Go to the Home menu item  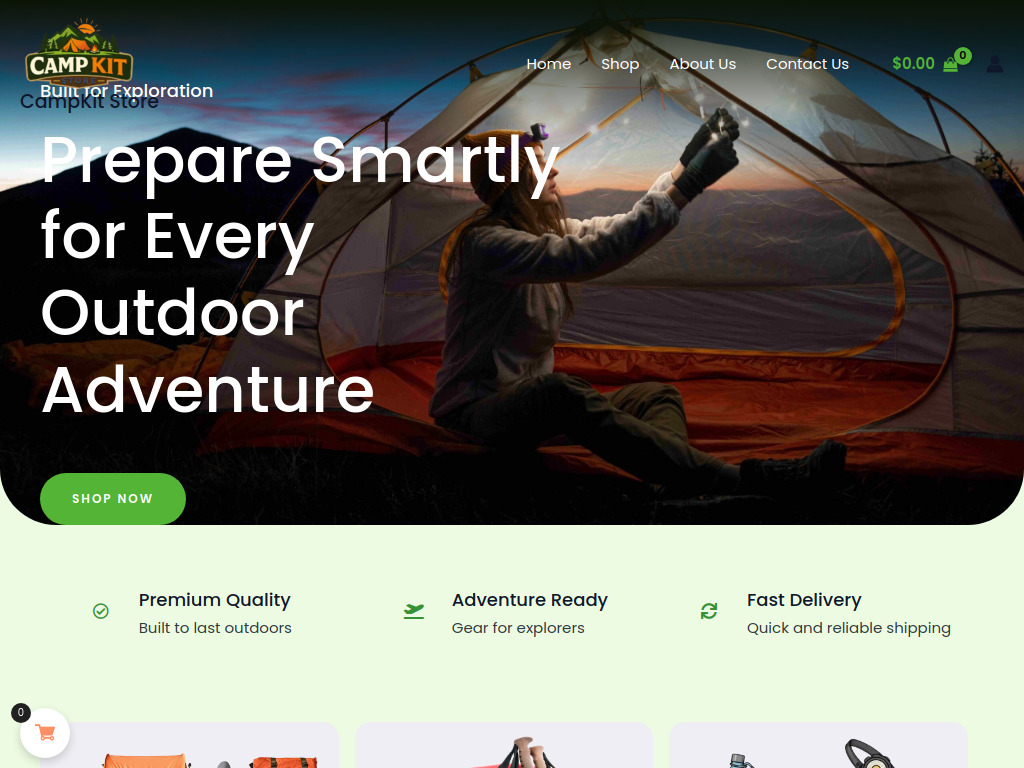click(549, 64)
